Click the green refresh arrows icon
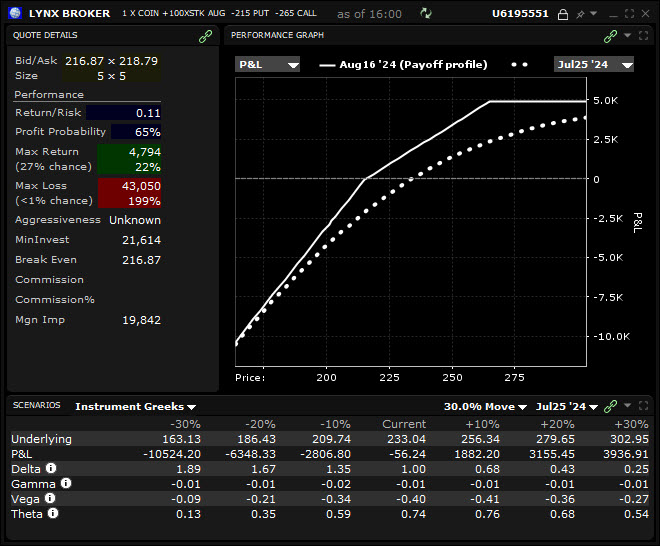This screenshot has height=546, width=660. click(427, 14)
